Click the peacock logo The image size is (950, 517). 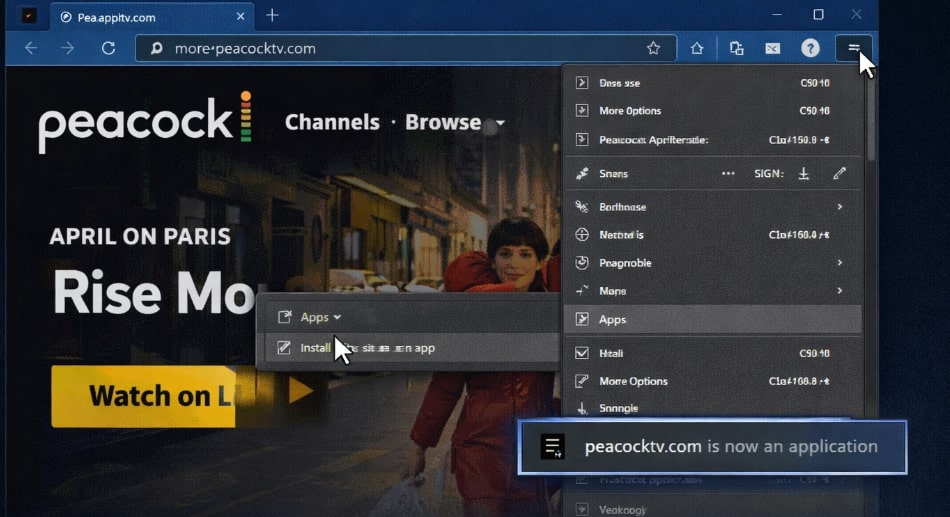145,122
